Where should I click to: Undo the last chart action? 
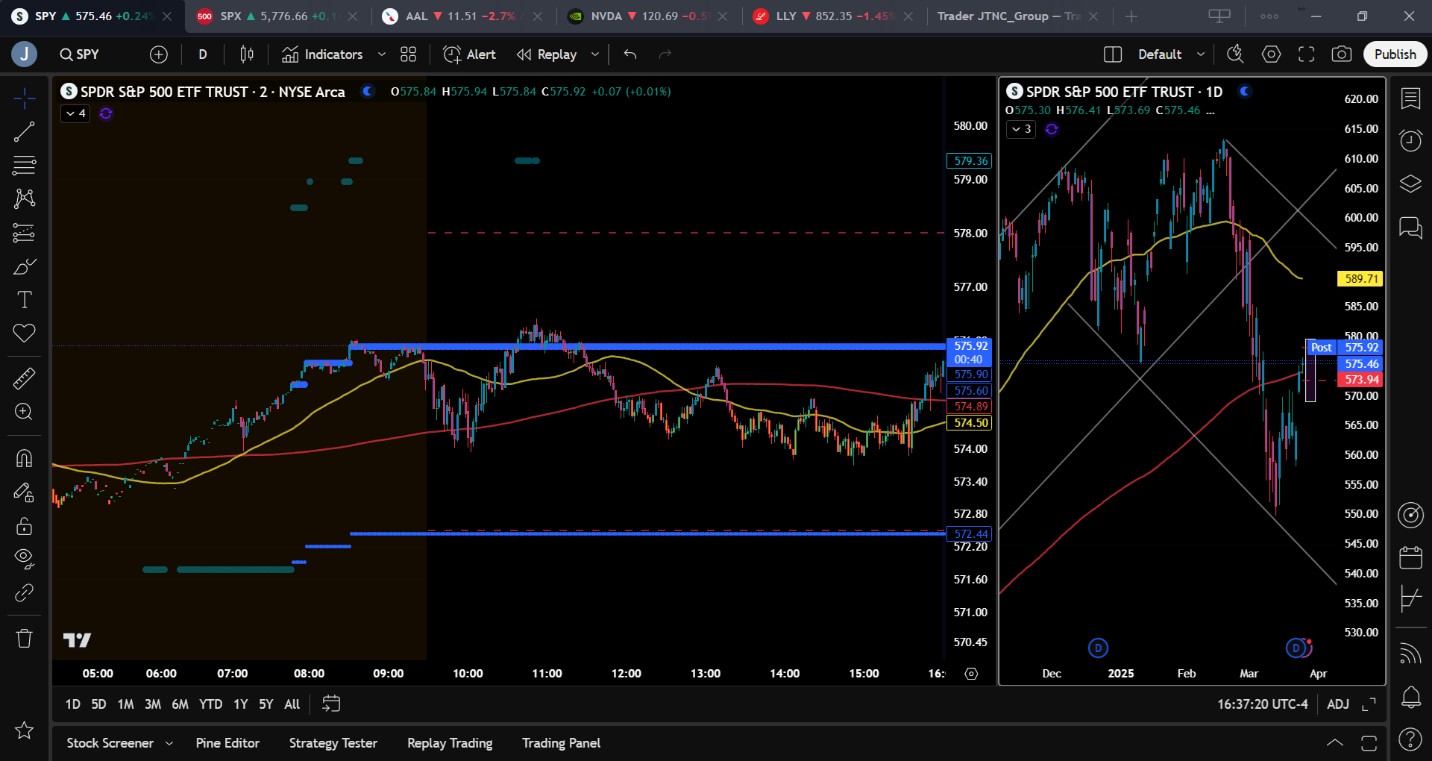[x=630, y=54]
